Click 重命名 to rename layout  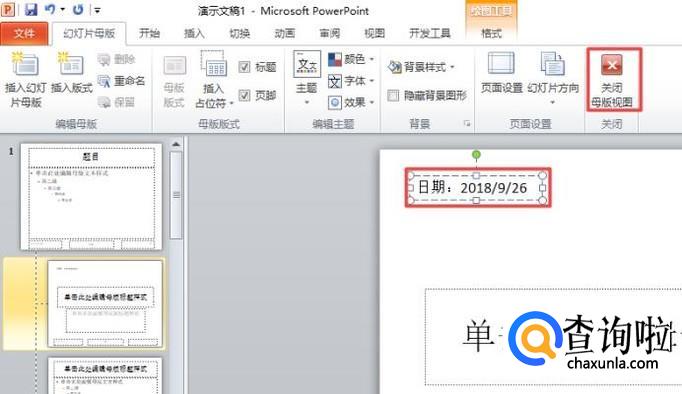(x=121, y=81)
